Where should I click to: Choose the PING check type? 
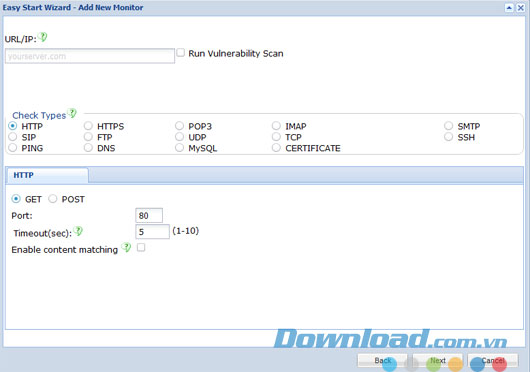[x=13, y=148]
